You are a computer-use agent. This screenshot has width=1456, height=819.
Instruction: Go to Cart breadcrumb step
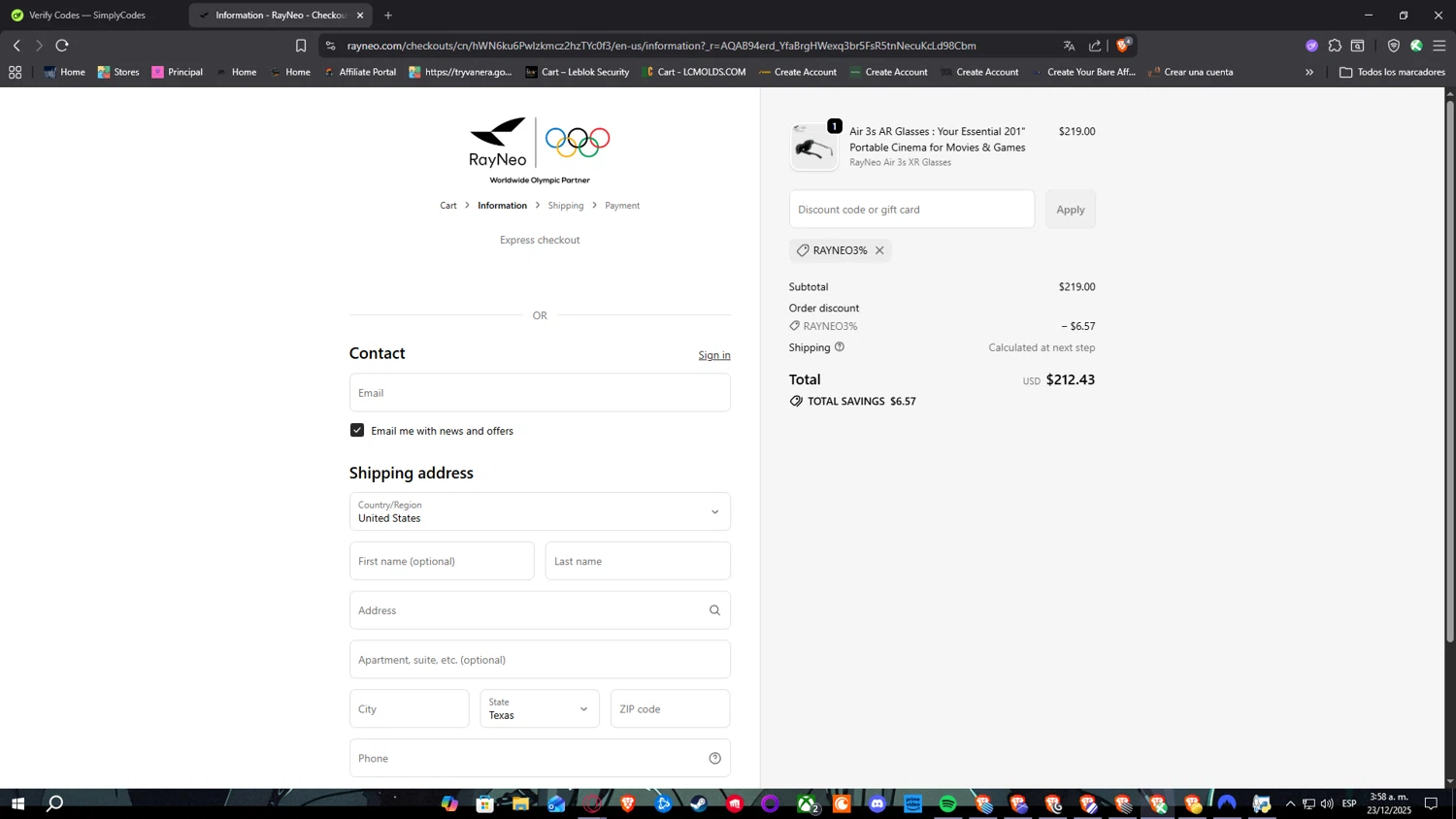click(448, 205)
